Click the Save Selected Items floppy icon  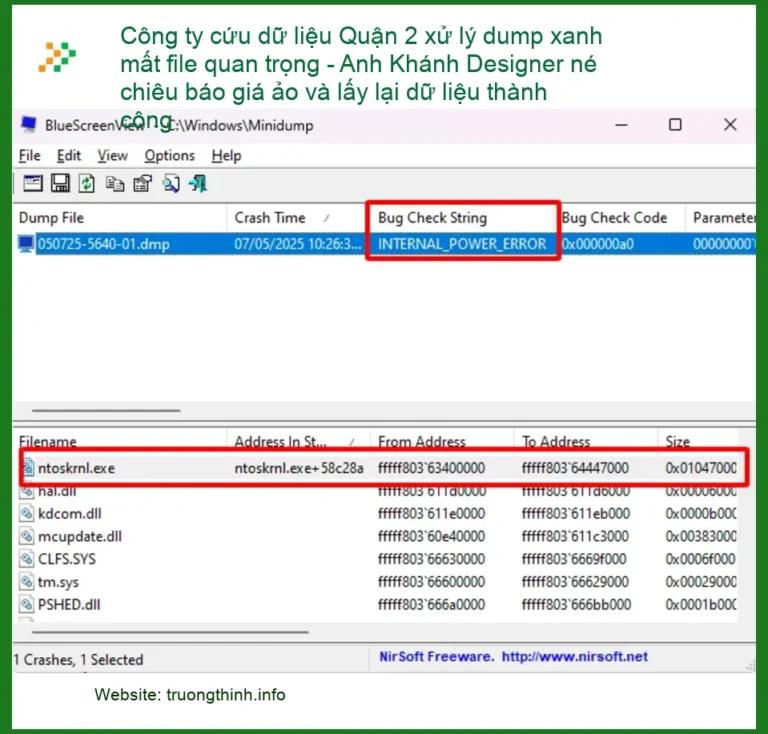click(x=60, y=184)
